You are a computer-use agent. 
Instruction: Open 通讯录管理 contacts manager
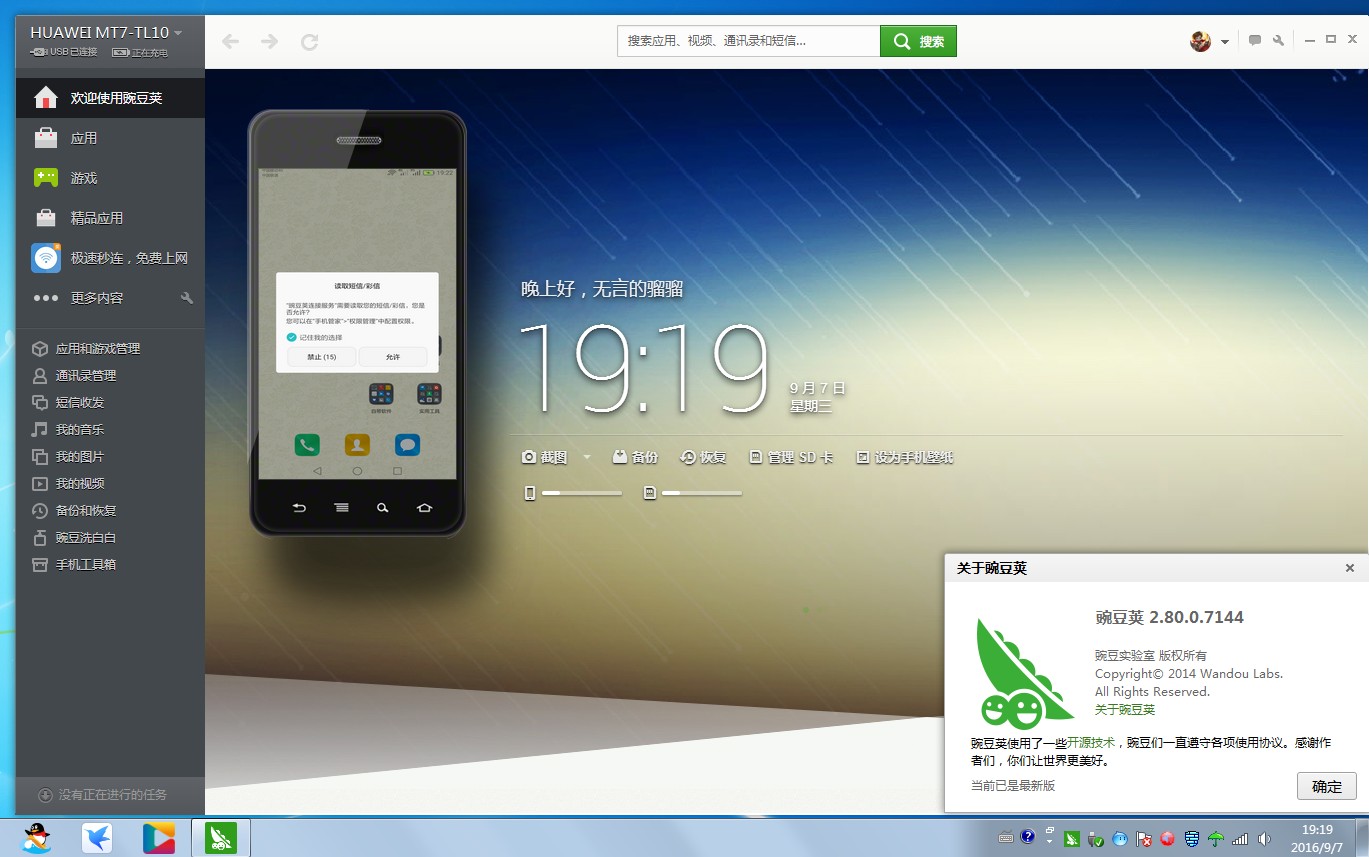coord(110,376)
